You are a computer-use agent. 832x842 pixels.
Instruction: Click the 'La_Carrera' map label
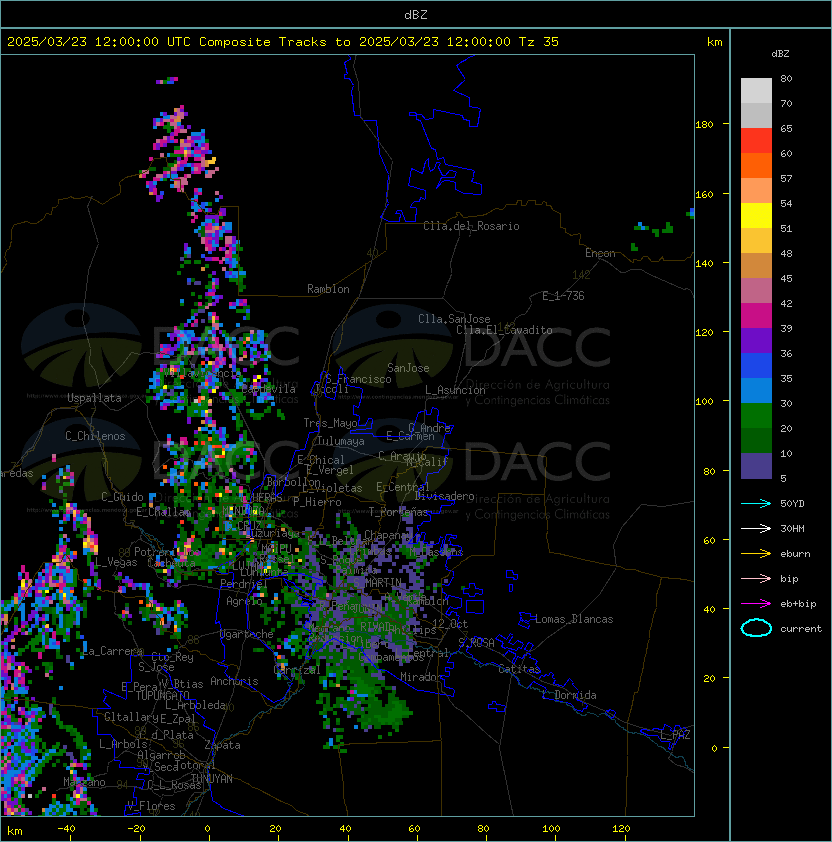112,651
